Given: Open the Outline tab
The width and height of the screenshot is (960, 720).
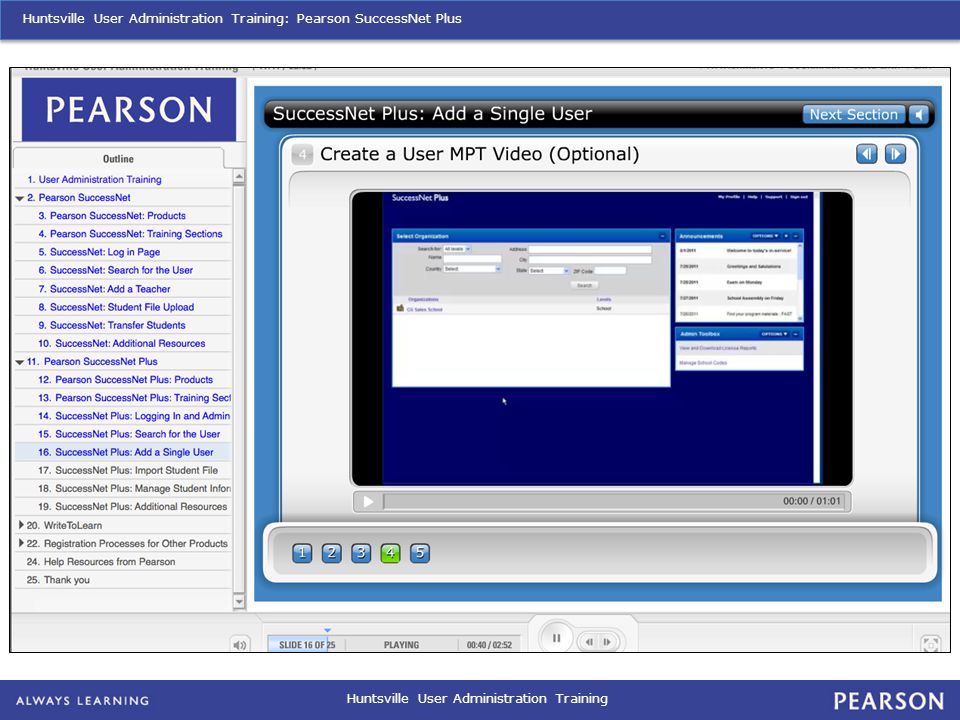Looking at the screenshot, I should point(118,159).
